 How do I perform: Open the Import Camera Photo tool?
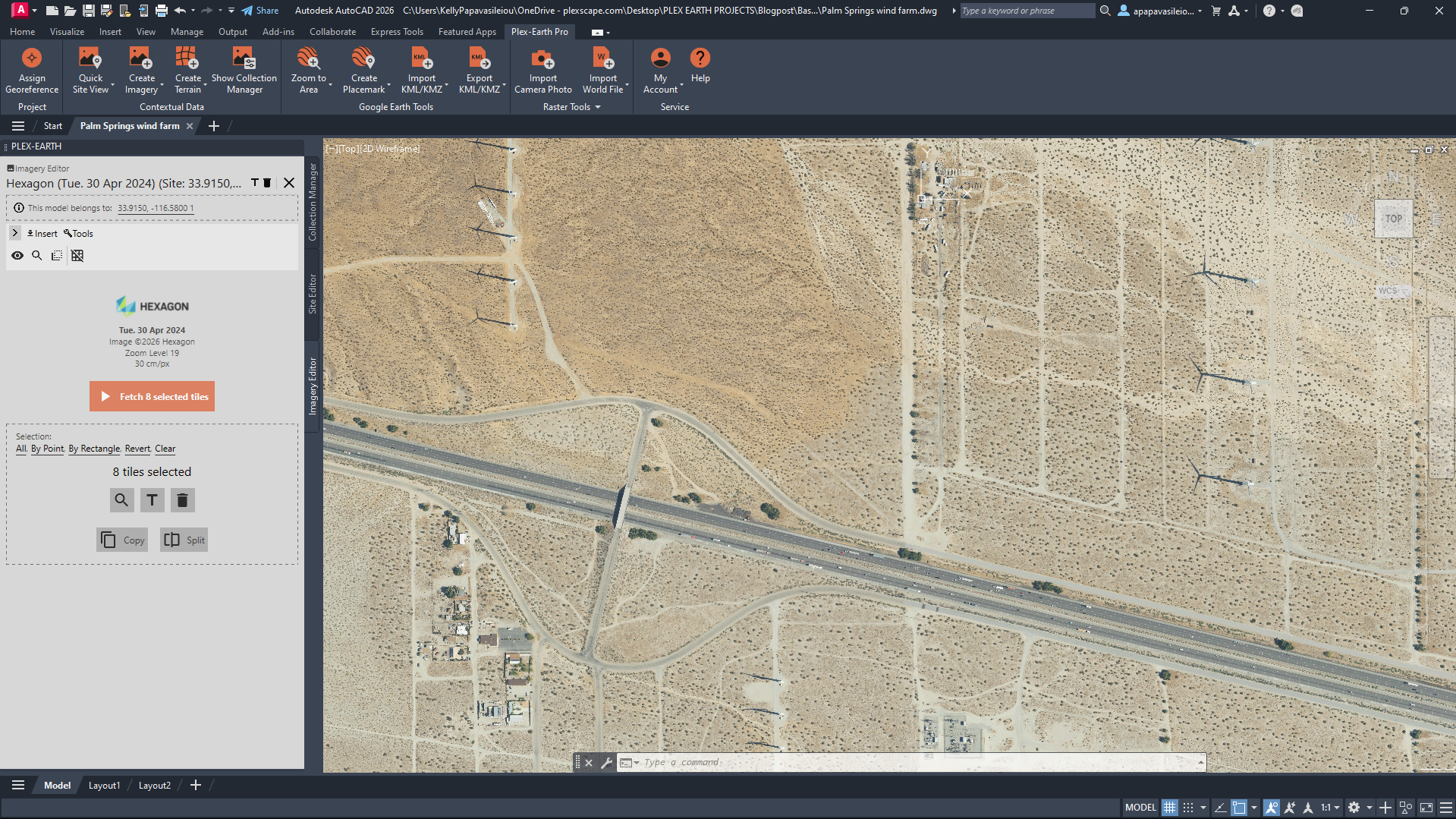[x=543, y=71]
